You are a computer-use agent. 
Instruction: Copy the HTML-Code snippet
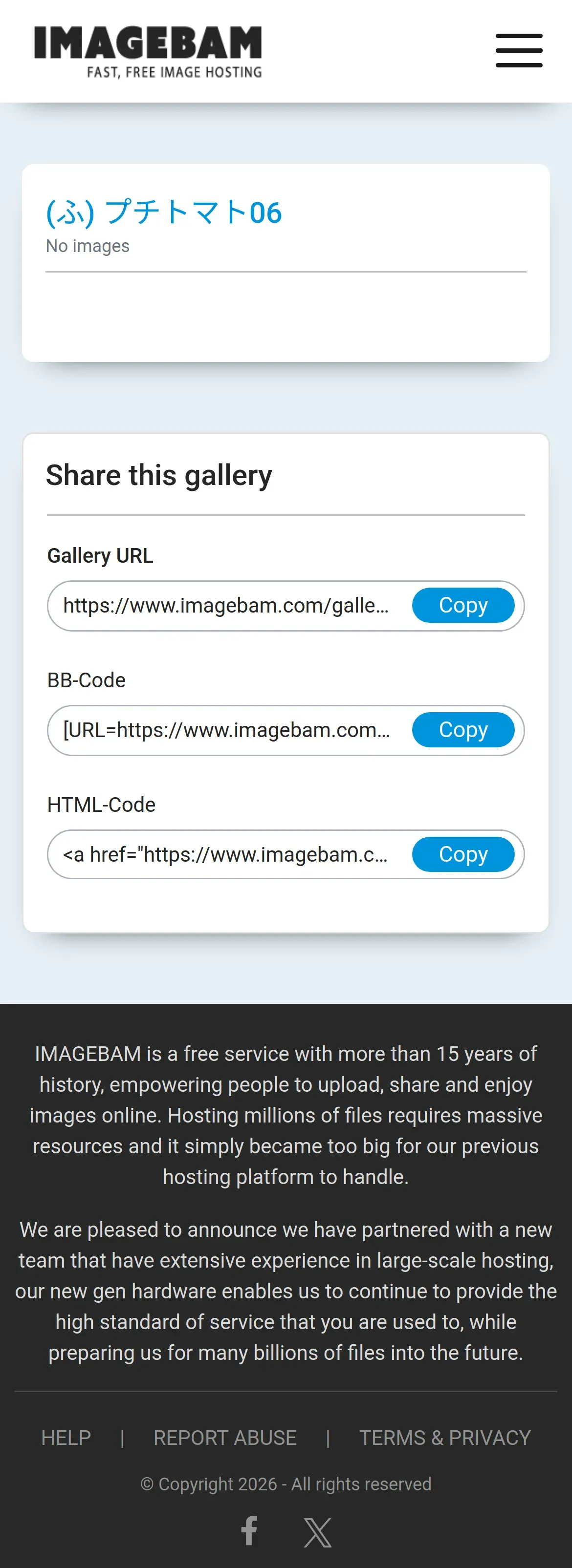tap(463, 854)
